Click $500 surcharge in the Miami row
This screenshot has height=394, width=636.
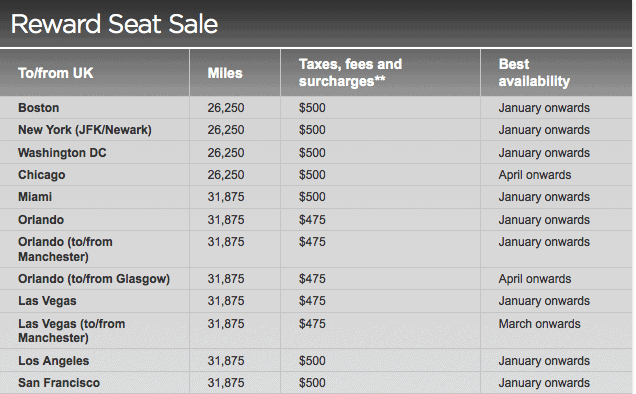tap(312, 197)
